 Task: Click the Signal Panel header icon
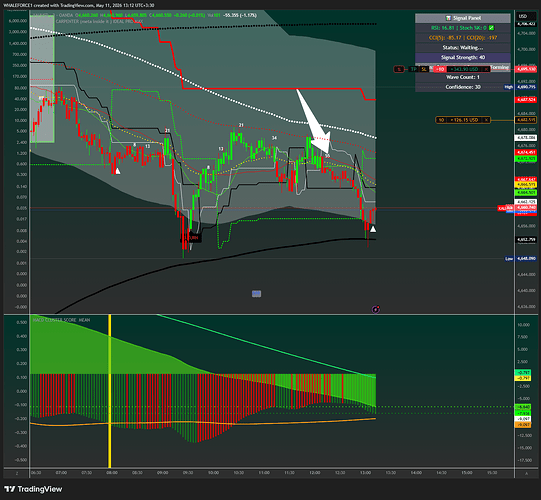(x=448, y=18)
